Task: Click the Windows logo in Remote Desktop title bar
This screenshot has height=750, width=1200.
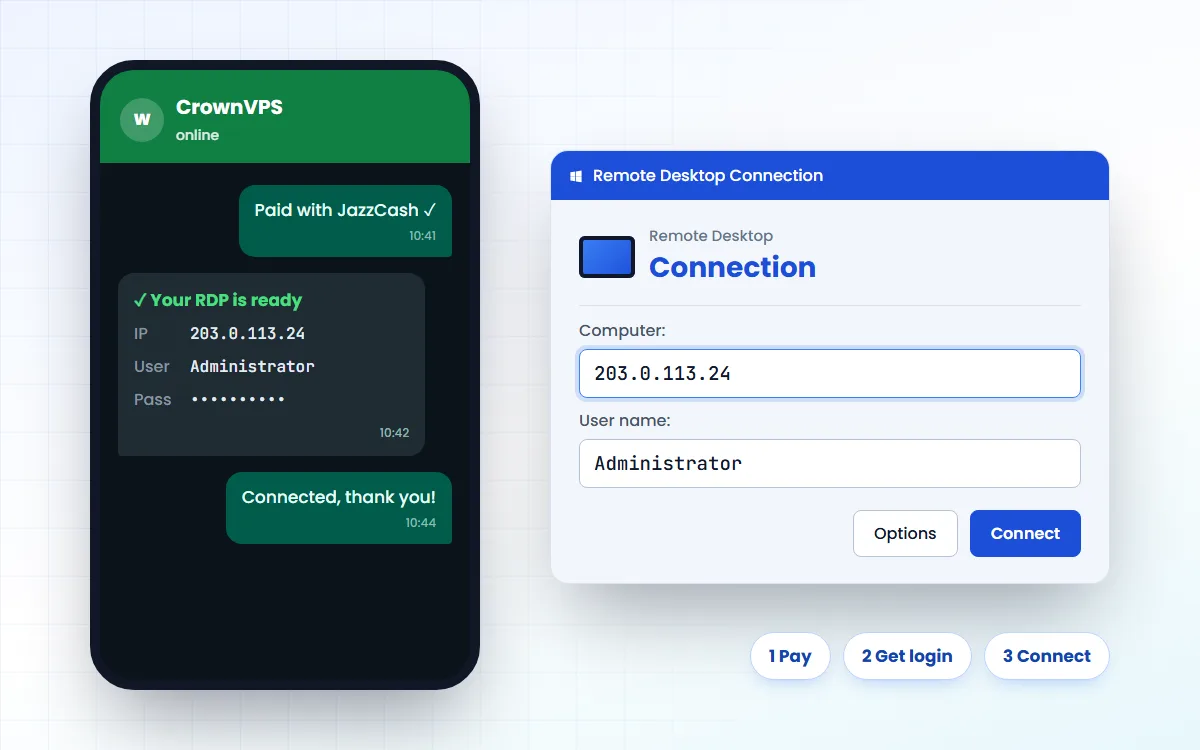Action: click(576, 176)
